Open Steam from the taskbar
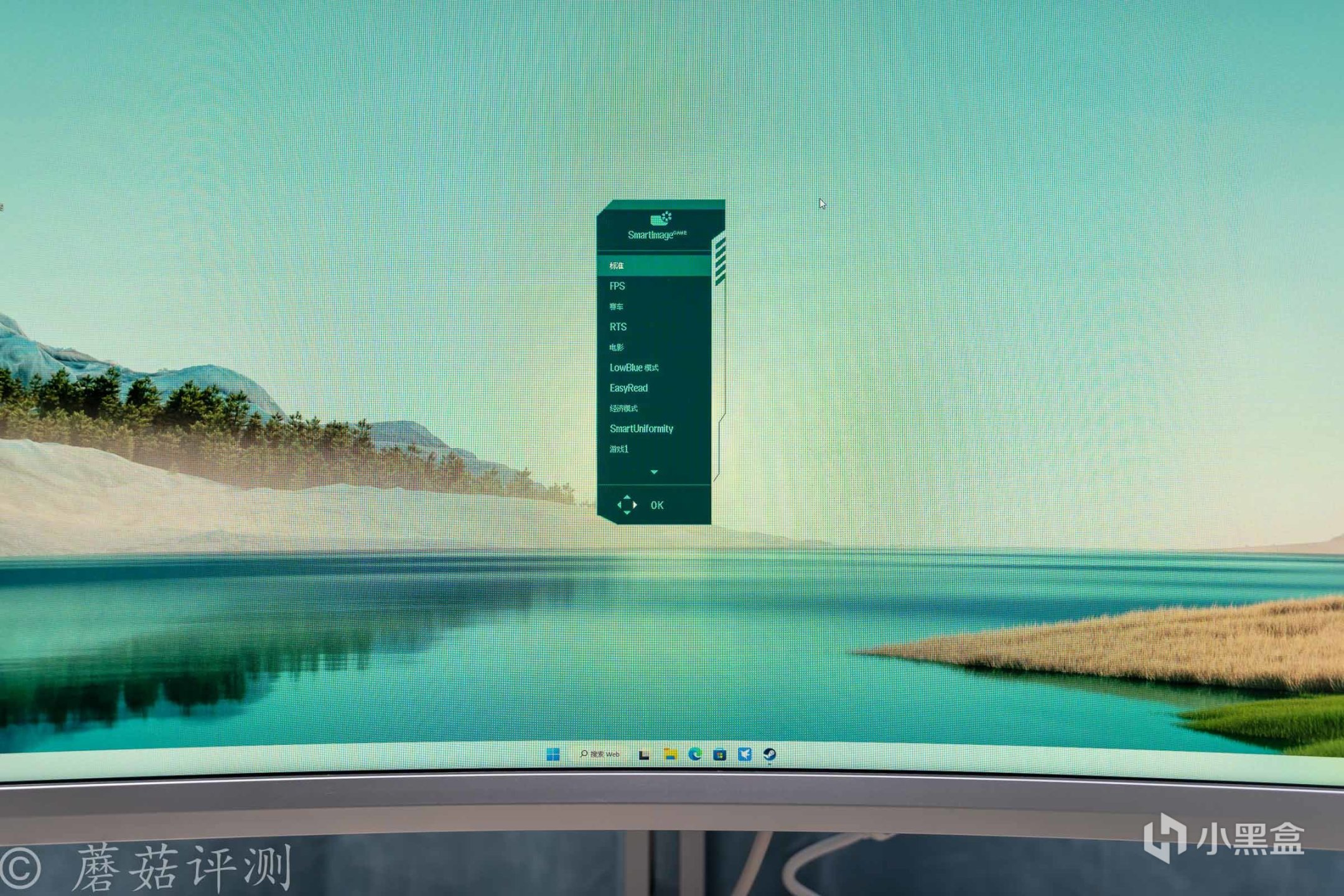The width and height of the screenshot is (1344, 896). (770, 755)
